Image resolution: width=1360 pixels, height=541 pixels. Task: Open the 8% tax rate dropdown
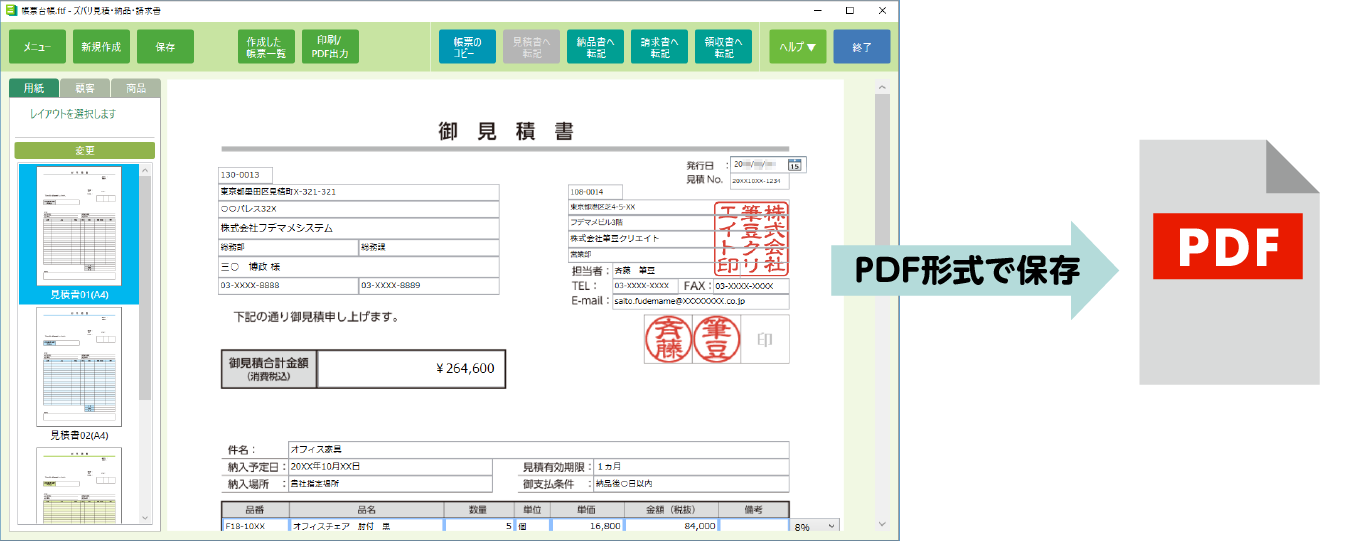click(x=816, y=526)
